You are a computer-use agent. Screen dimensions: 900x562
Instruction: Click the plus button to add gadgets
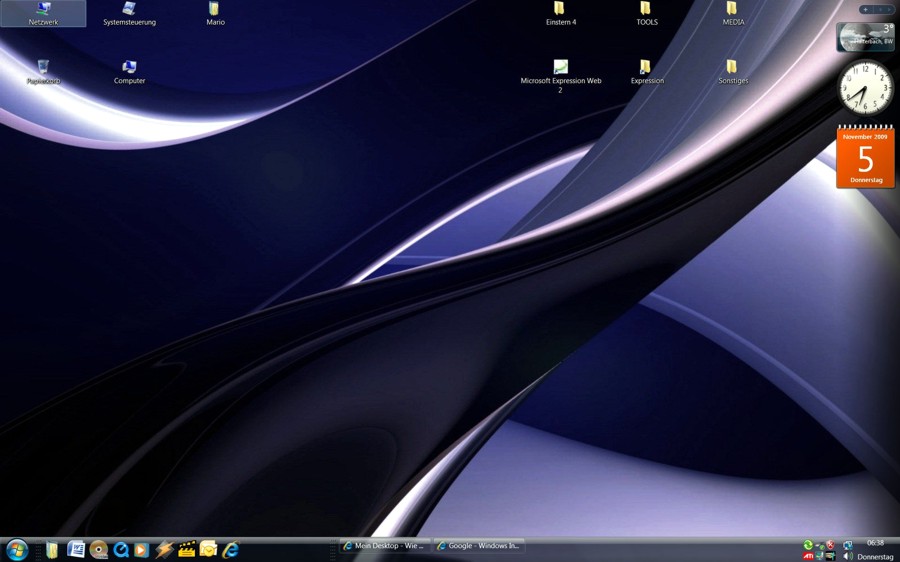click(x=865, y=9)
